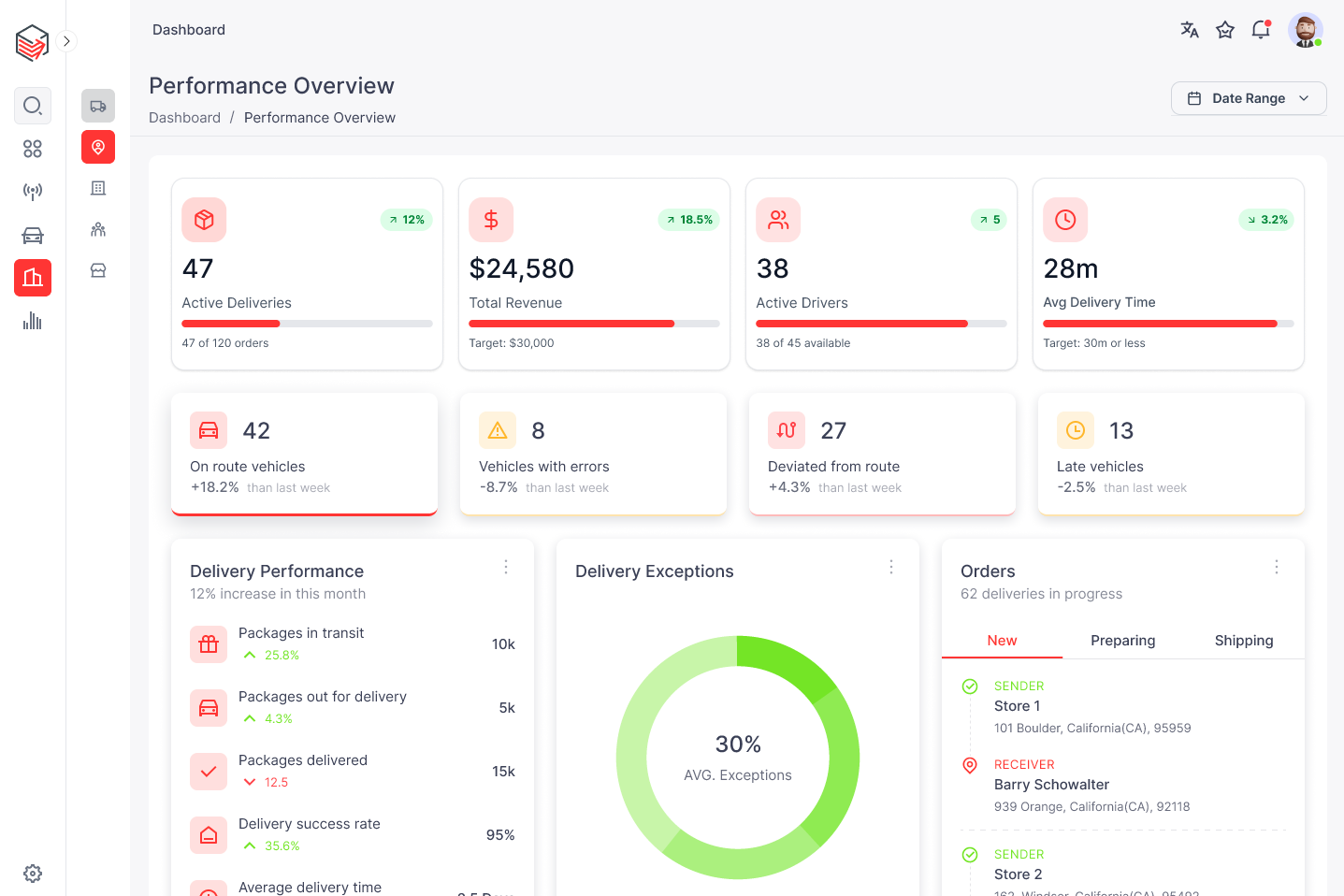Image resolution: width=1344 pixels, height=896 pixels.
Task: Select the truck icon in sub-sidebar
Action: coord(98,106)
